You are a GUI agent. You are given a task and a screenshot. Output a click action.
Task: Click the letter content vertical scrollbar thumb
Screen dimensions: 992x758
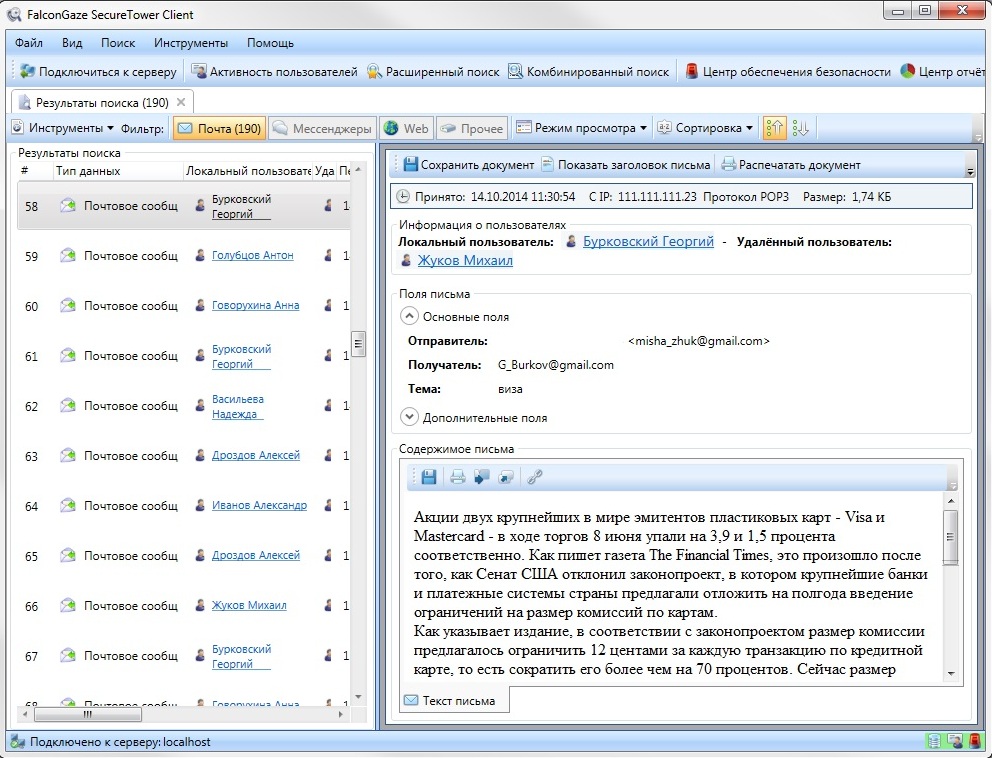(x=950, y=537)
